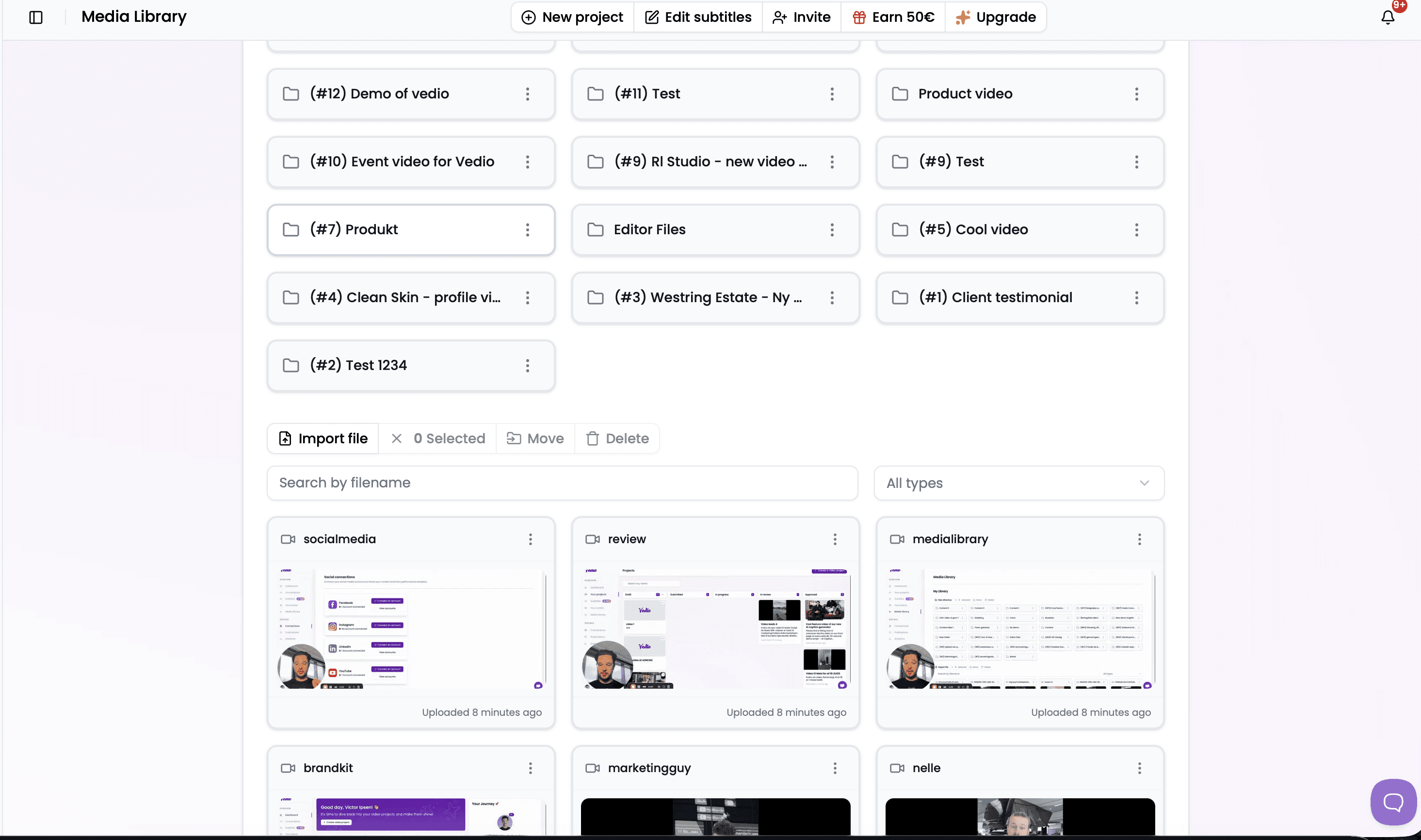1421x840 pixels.
Task: Expand the All types filter dropdown
Action: [x=1018, y=483]
